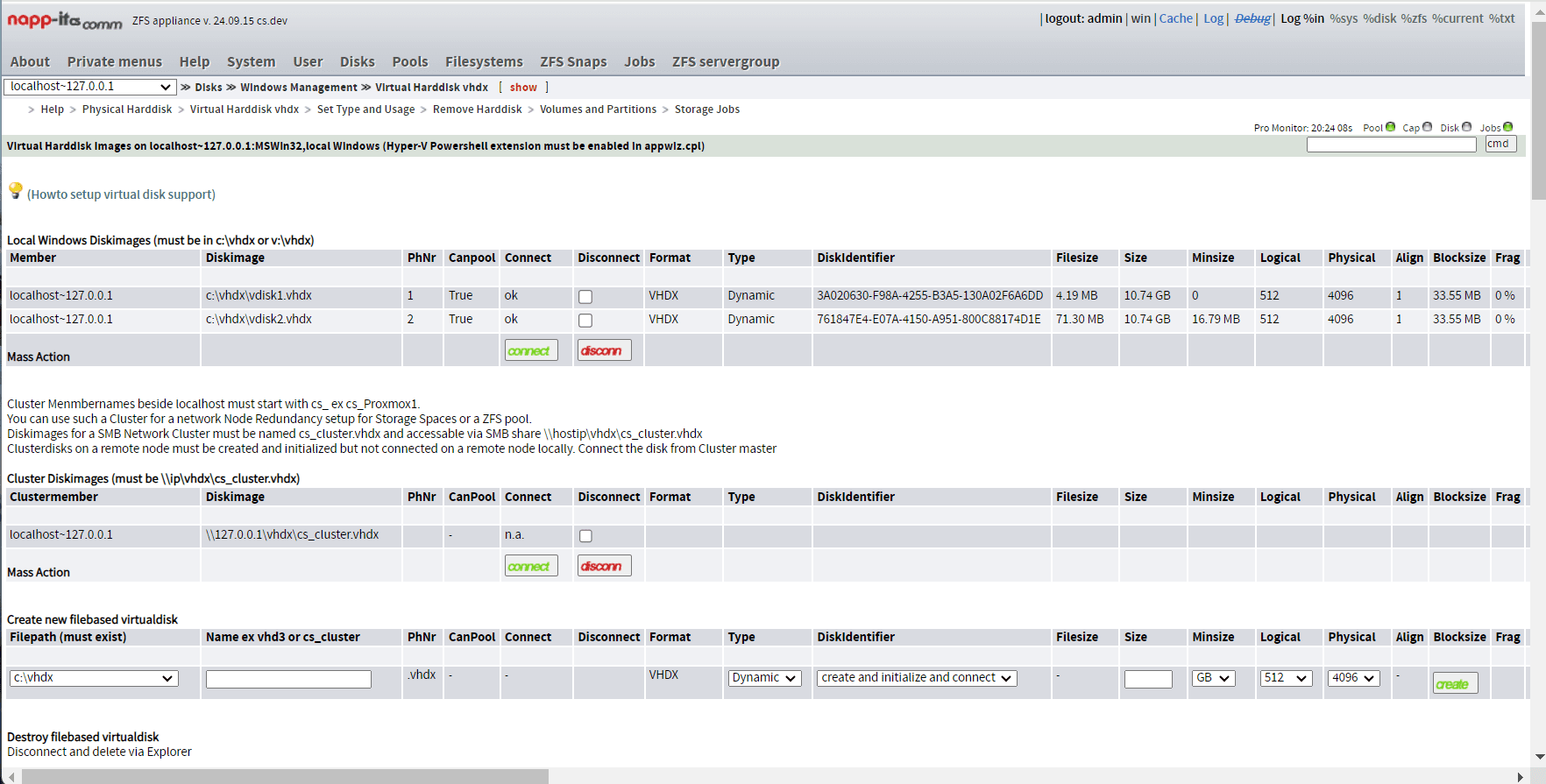Open the 4096 physical sector dropdown
This screenshot has width=1546, height=784.
pos(1353,678)
